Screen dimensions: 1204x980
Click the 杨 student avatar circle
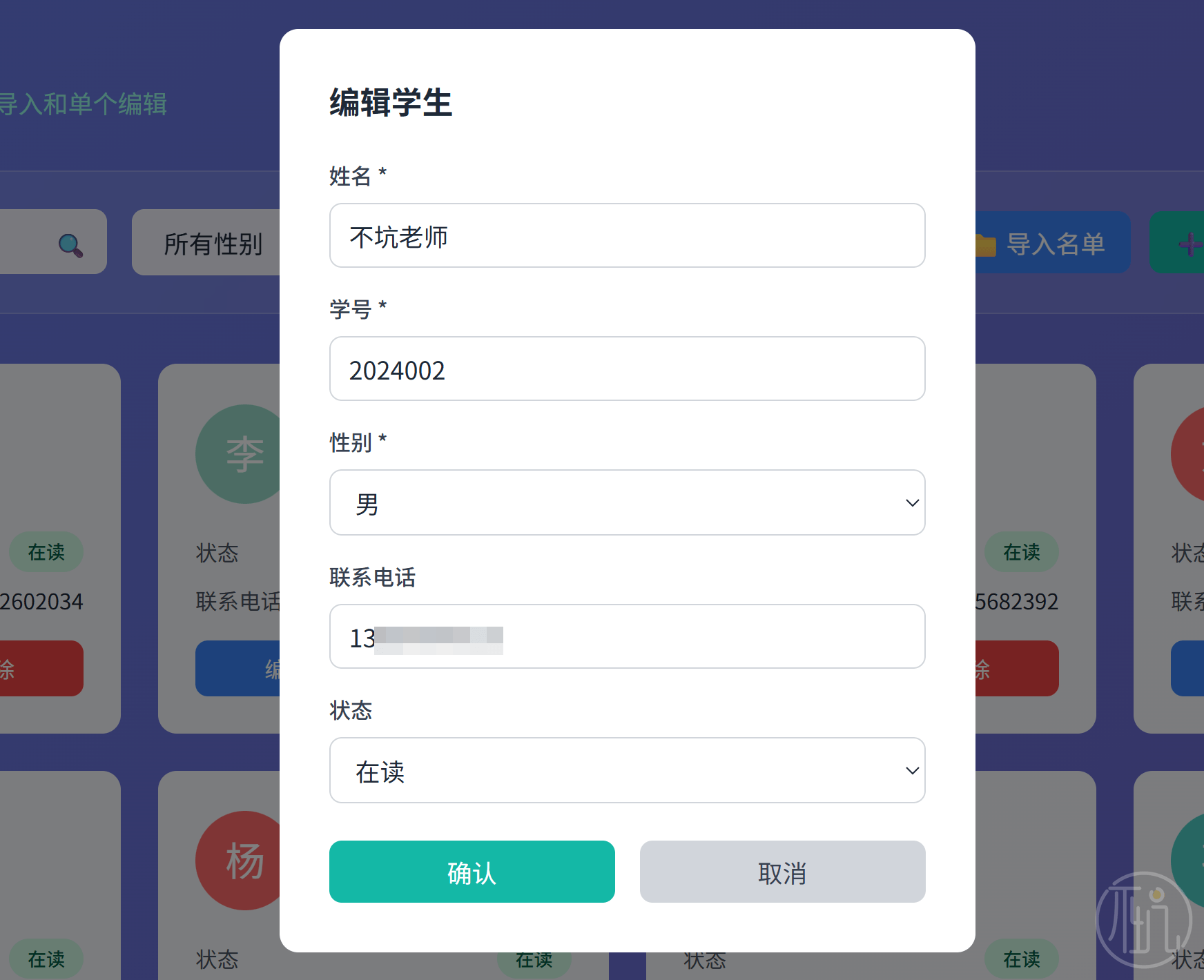click(x=240, y=861)
